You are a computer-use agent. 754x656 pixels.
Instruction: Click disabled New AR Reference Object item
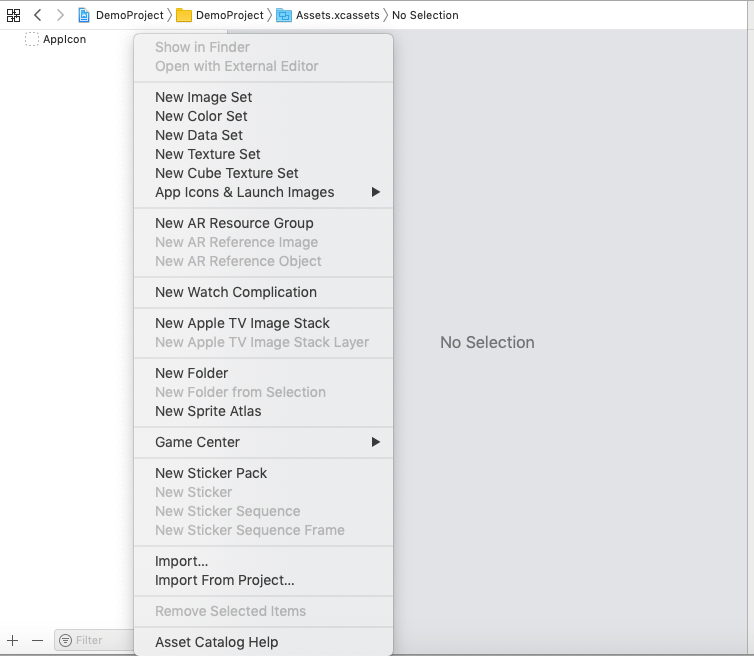264,261
